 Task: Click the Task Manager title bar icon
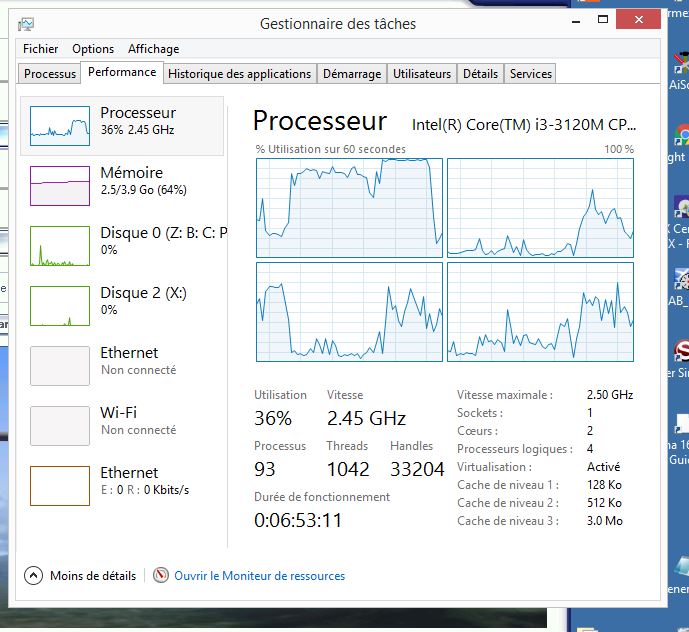(26, 24)
